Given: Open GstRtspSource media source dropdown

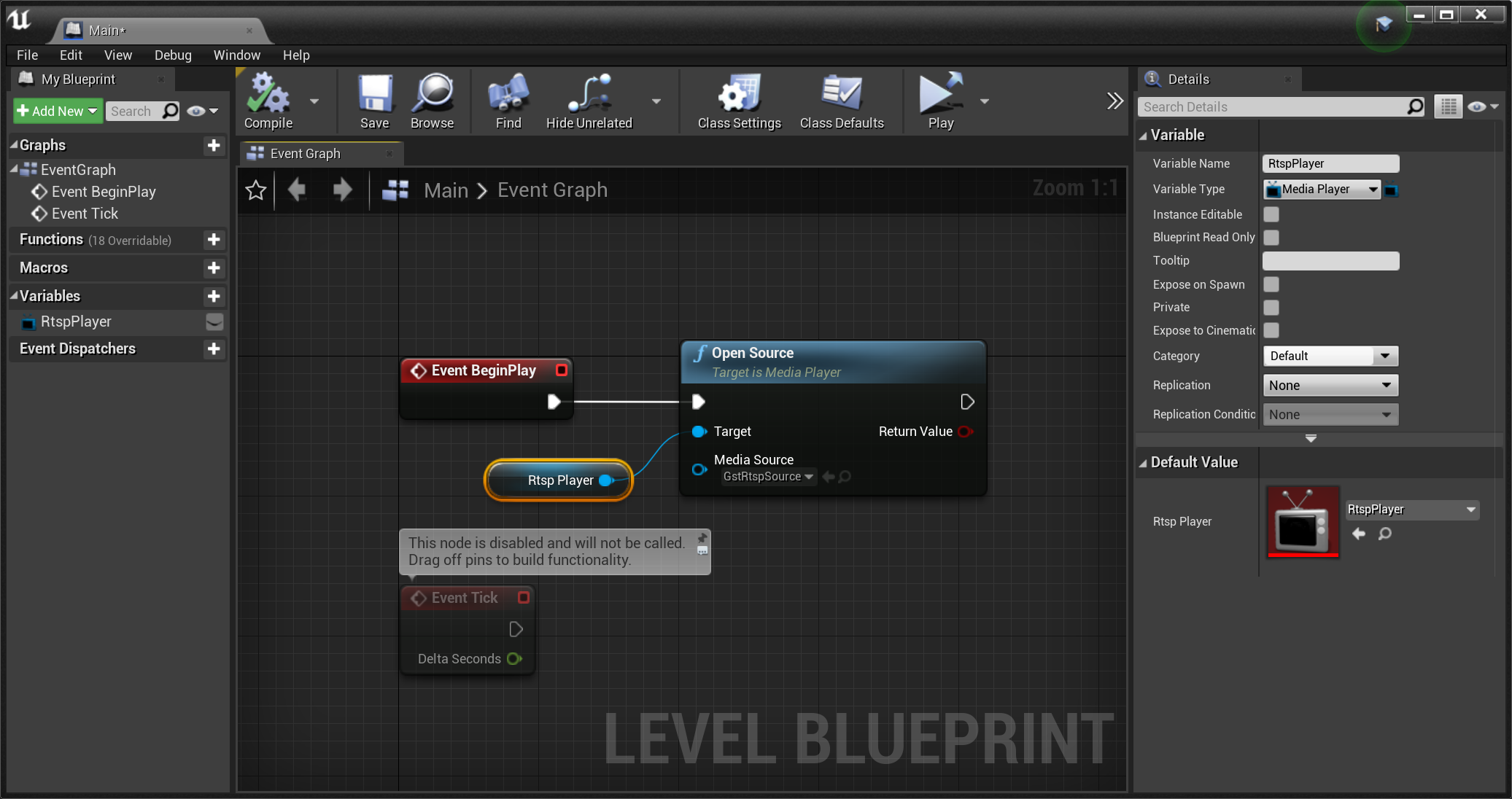Looking at the screenshot, I should [x=768, y=477].
